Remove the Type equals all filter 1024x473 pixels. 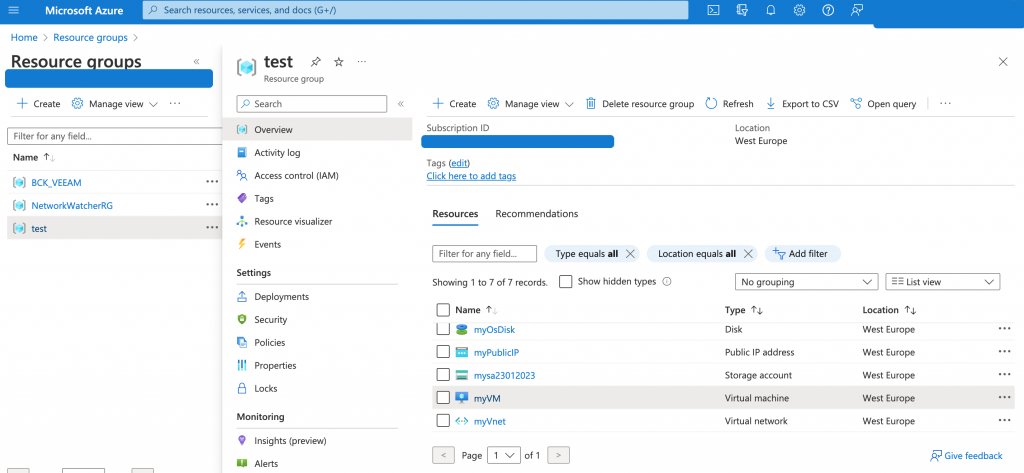[x=630, y=254]
